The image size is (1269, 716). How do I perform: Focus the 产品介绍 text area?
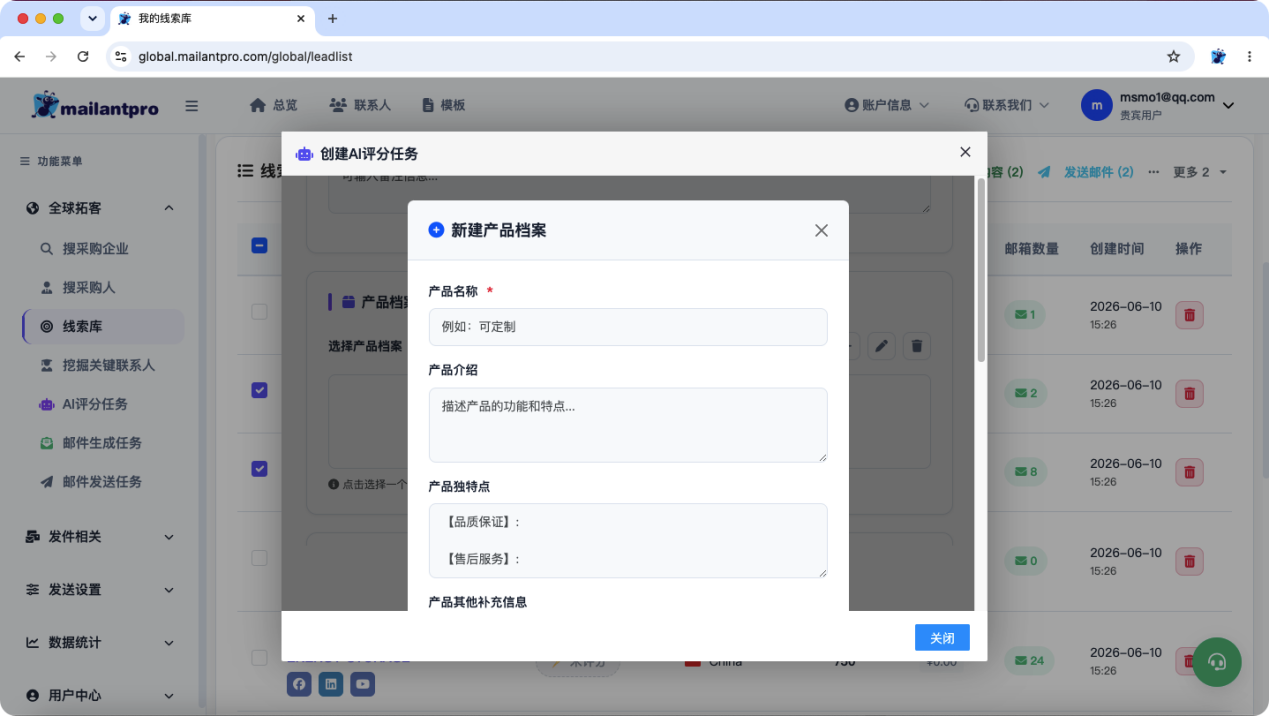coord(628,425)
